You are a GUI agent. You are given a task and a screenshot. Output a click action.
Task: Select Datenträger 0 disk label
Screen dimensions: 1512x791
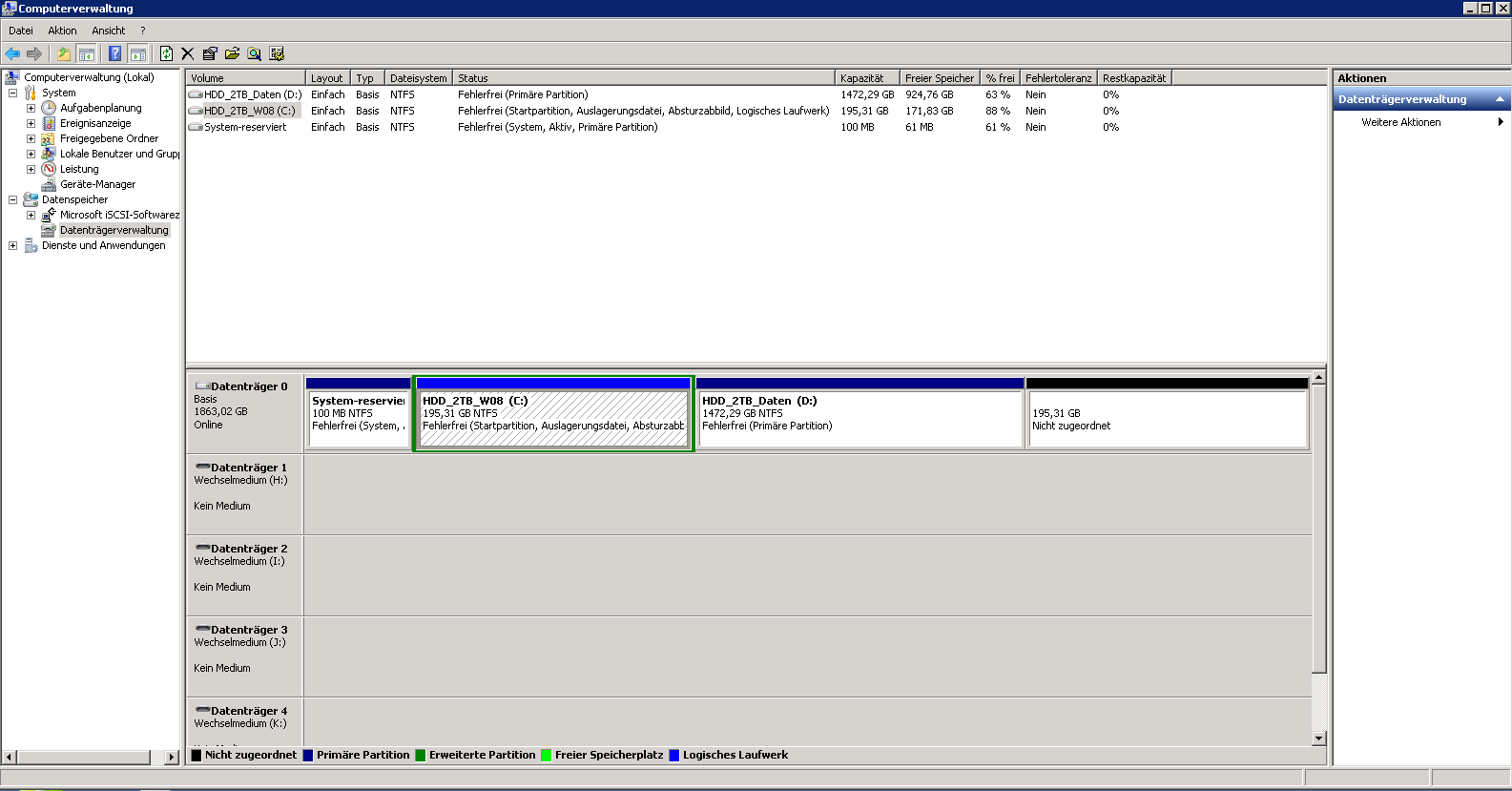tap(245, 413)
